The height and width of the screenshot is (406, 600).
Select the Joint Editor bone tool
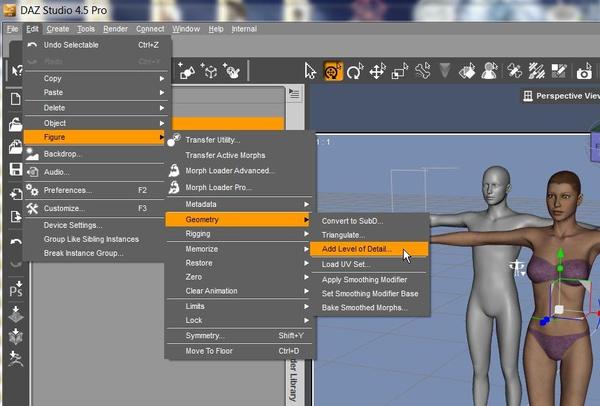[x=422, y=71]
